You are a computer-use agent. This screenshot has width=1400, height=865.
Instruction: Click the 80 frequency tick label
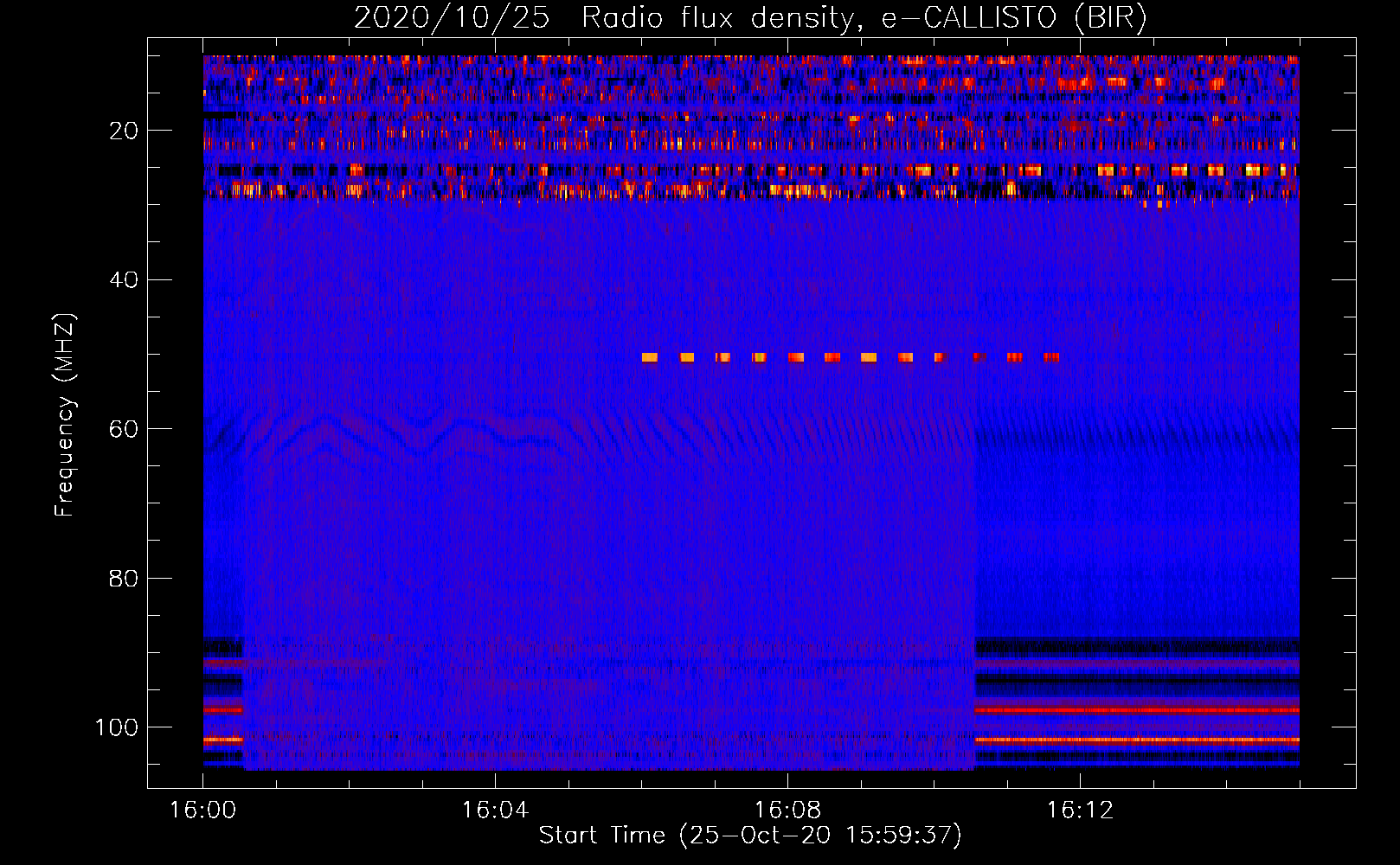click(125, 579)
